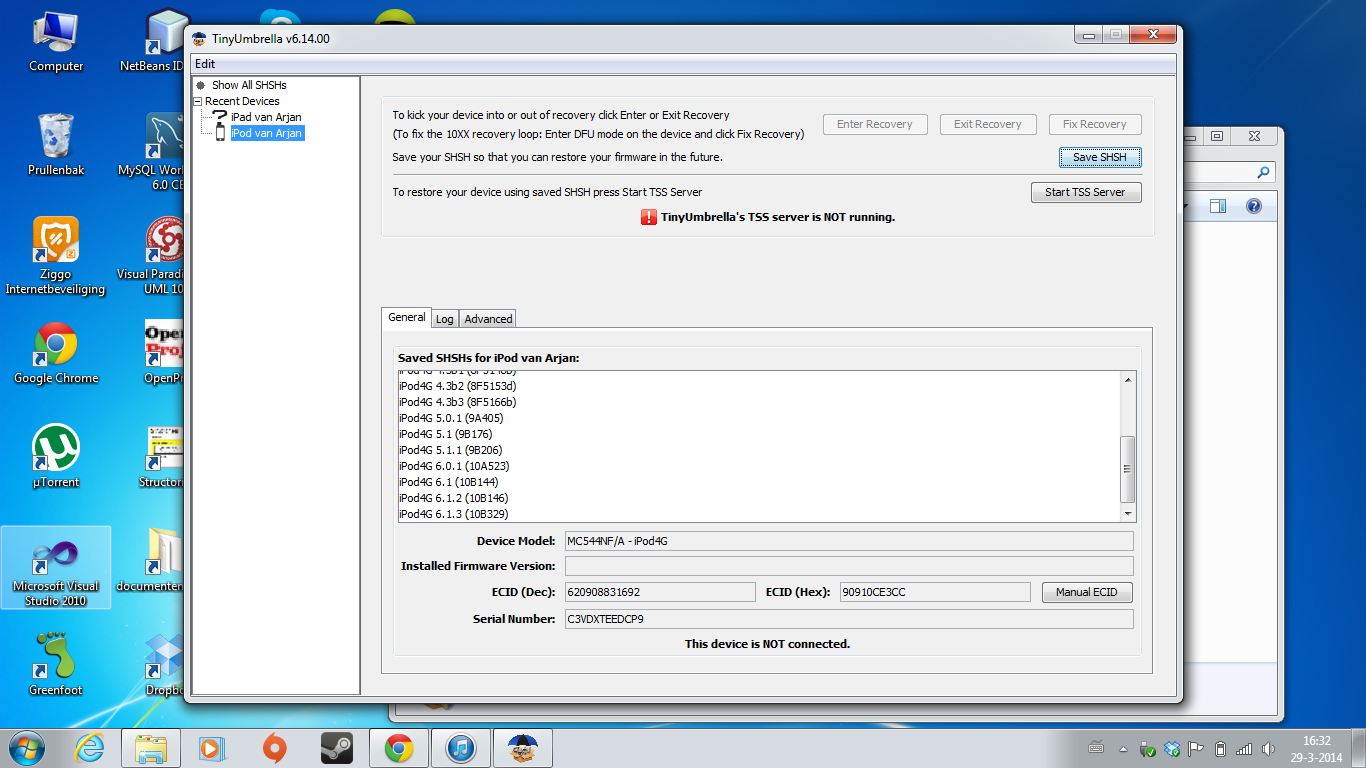The height and width of the screenshot is (768, 1366).
Task: Click the ECID (Hex) field
Action: [935, 592]
